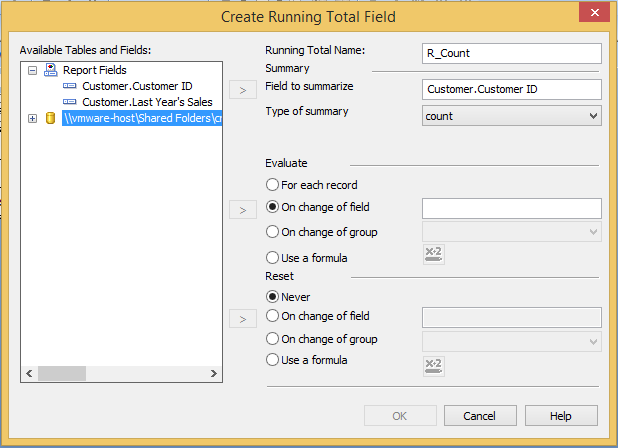Select Customer.Last Year's Sales in field list

pos(147,102)
